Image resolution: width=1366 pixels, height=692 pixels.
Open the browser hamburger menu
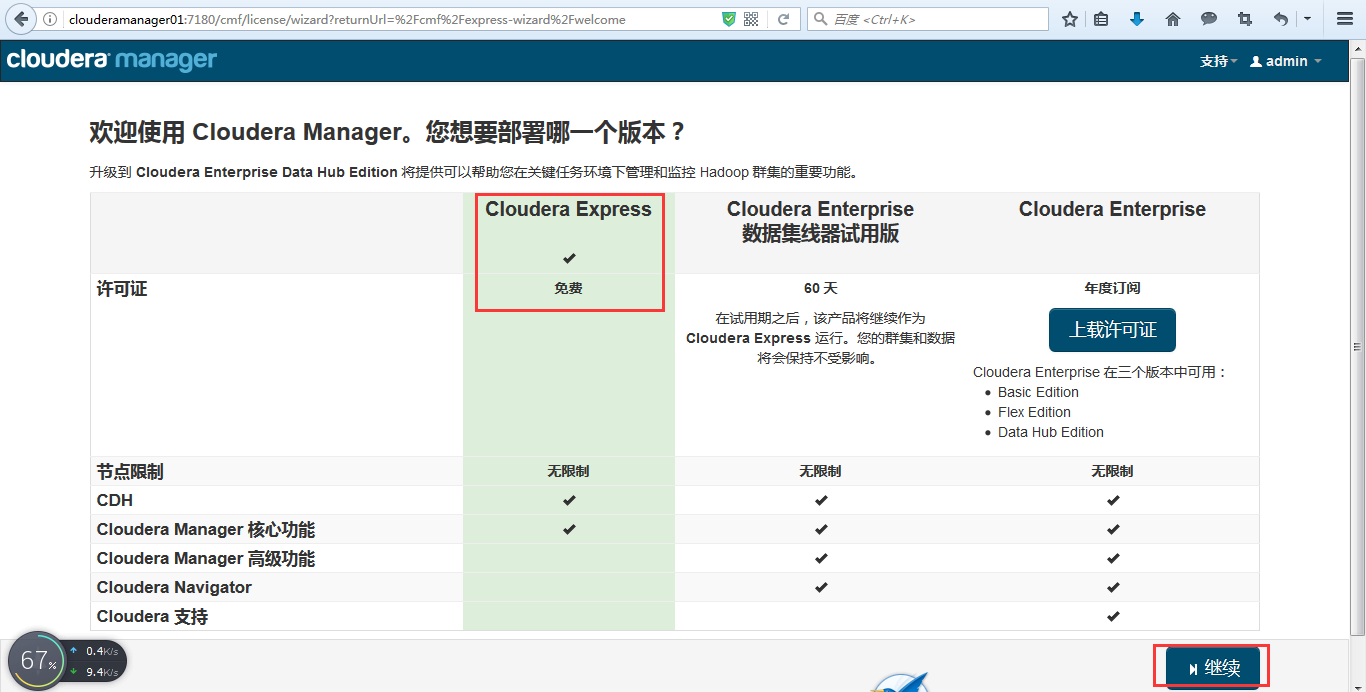point(1345,19)
